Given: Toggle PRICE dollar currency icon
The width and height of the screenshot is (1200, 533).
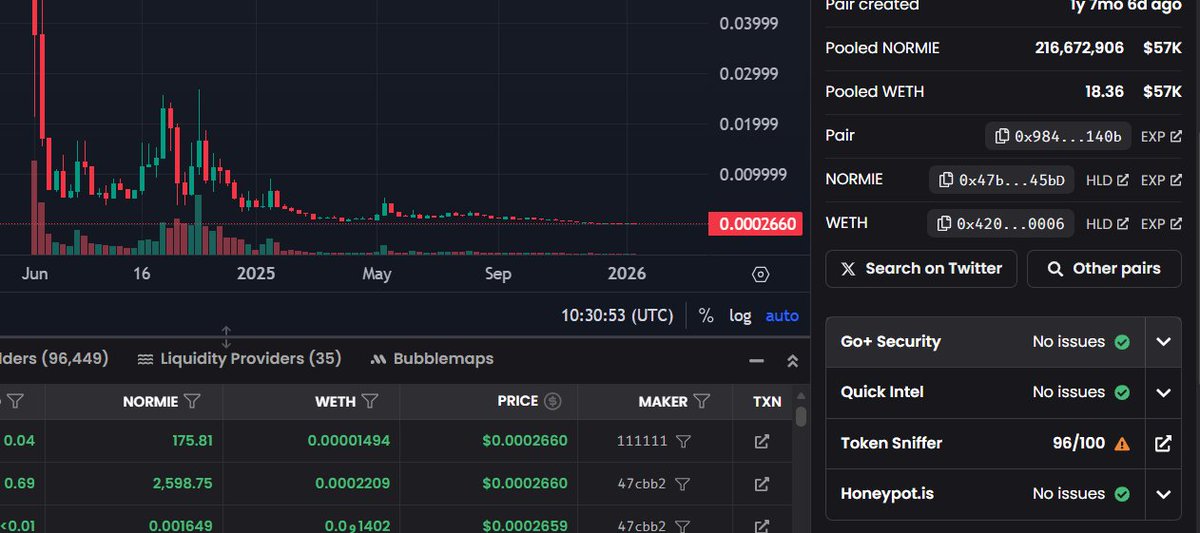Looking at the screenshot, I should (x=552, y=401).
